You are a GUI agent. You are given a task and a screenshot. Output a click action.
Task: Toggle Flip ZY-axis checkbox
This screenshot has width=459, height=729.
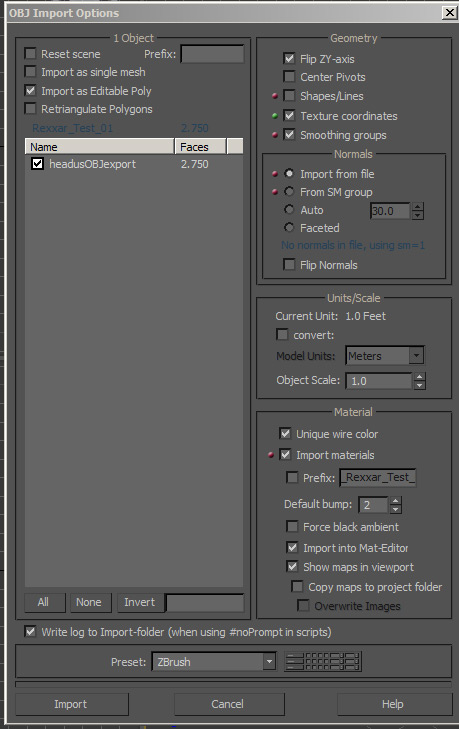289,59
